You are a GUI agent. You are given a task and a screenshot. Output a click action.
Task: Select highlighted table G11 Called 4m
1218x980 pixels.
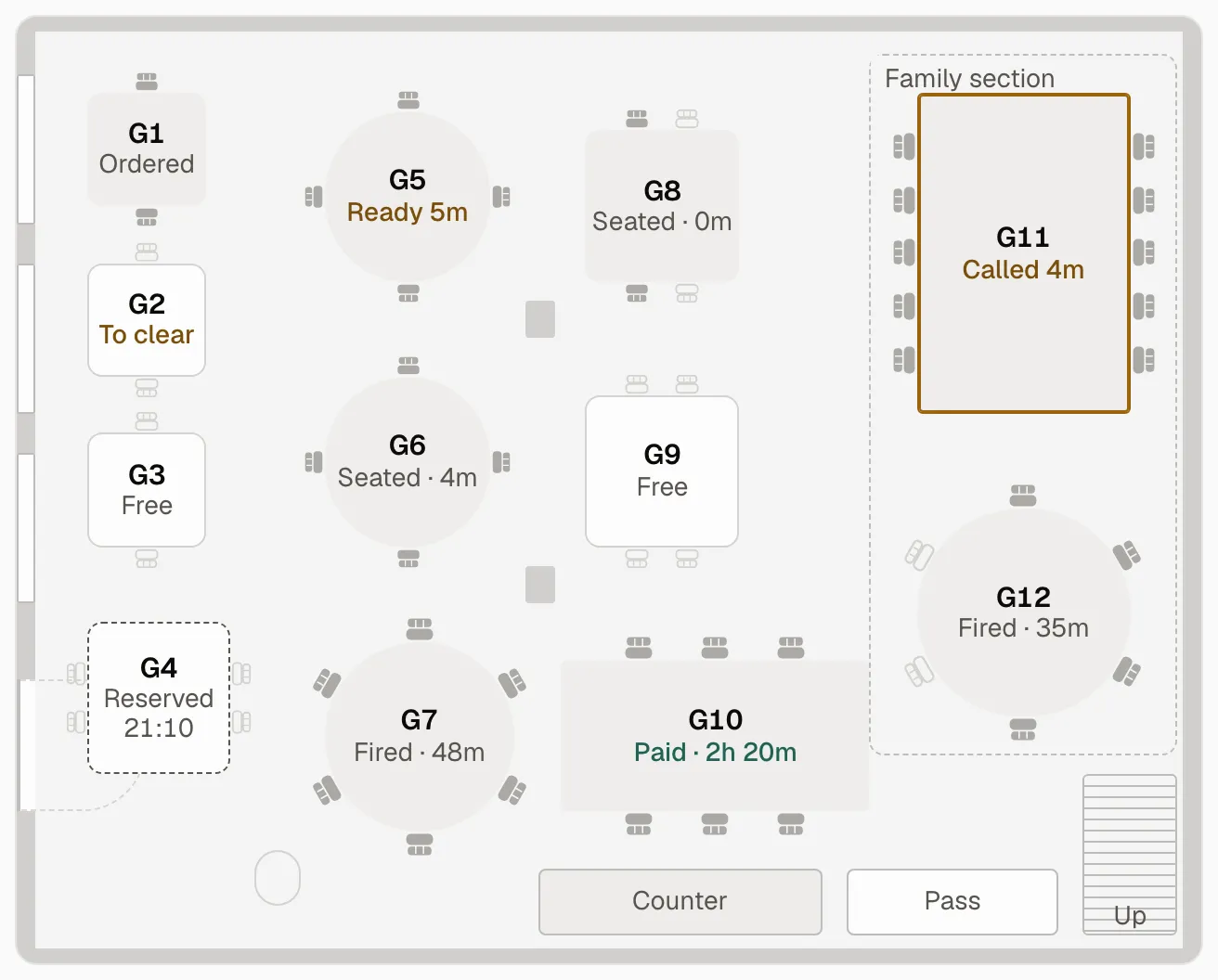1024,253
